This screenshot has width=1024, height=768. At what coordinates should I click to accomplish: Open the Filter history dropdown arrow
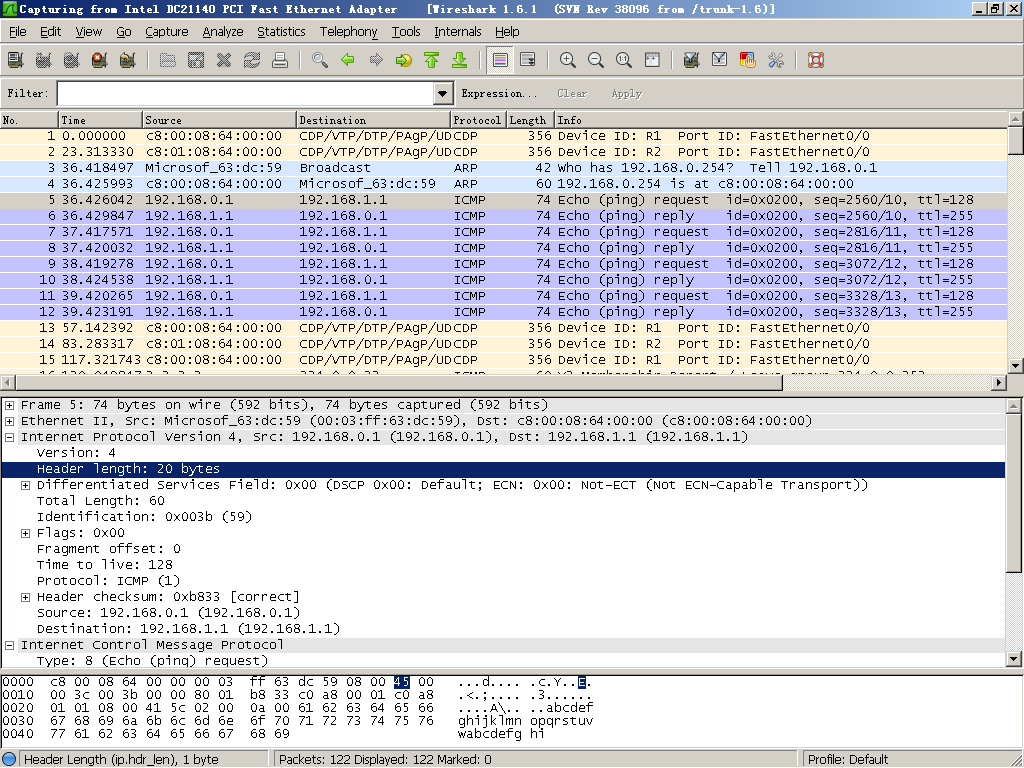click(443, 93)
